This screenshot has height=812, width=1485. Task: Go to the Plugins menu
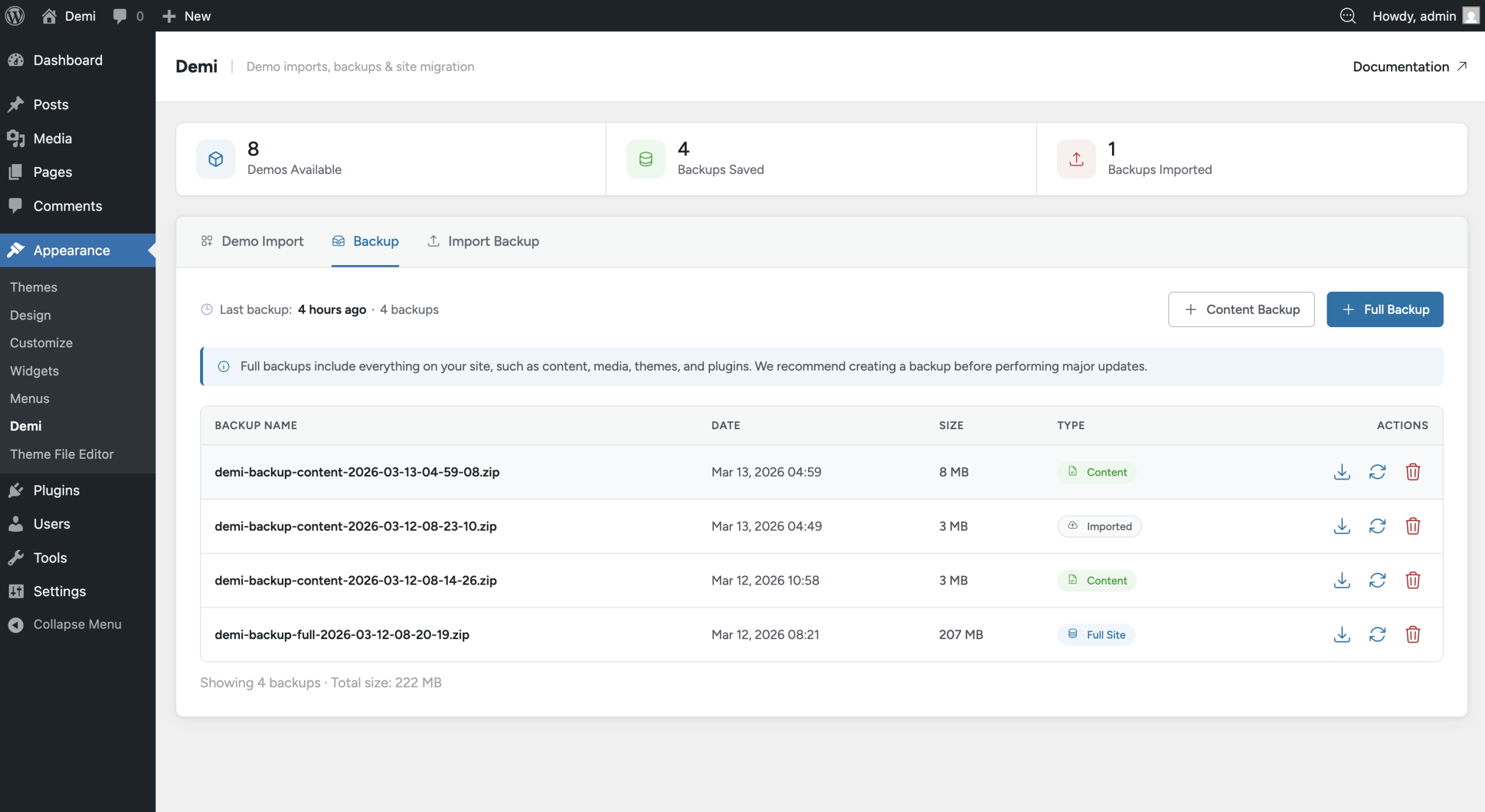56,490
